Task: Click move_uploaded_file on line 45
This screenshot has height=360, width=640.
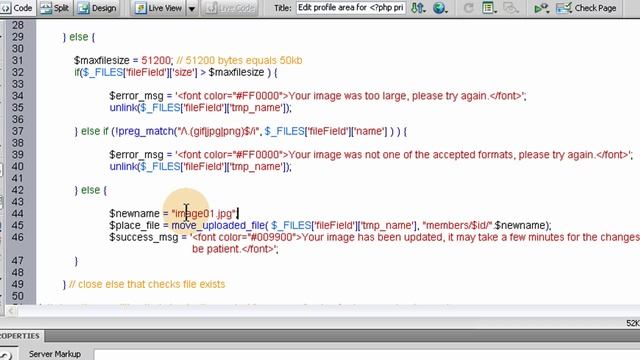Action: [x=218, y=225]
